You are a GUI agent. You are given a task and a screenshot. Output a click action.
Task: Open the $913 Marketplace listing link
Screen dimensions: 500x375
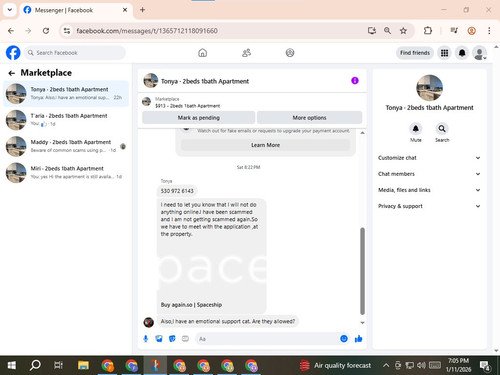coord(187,106)
